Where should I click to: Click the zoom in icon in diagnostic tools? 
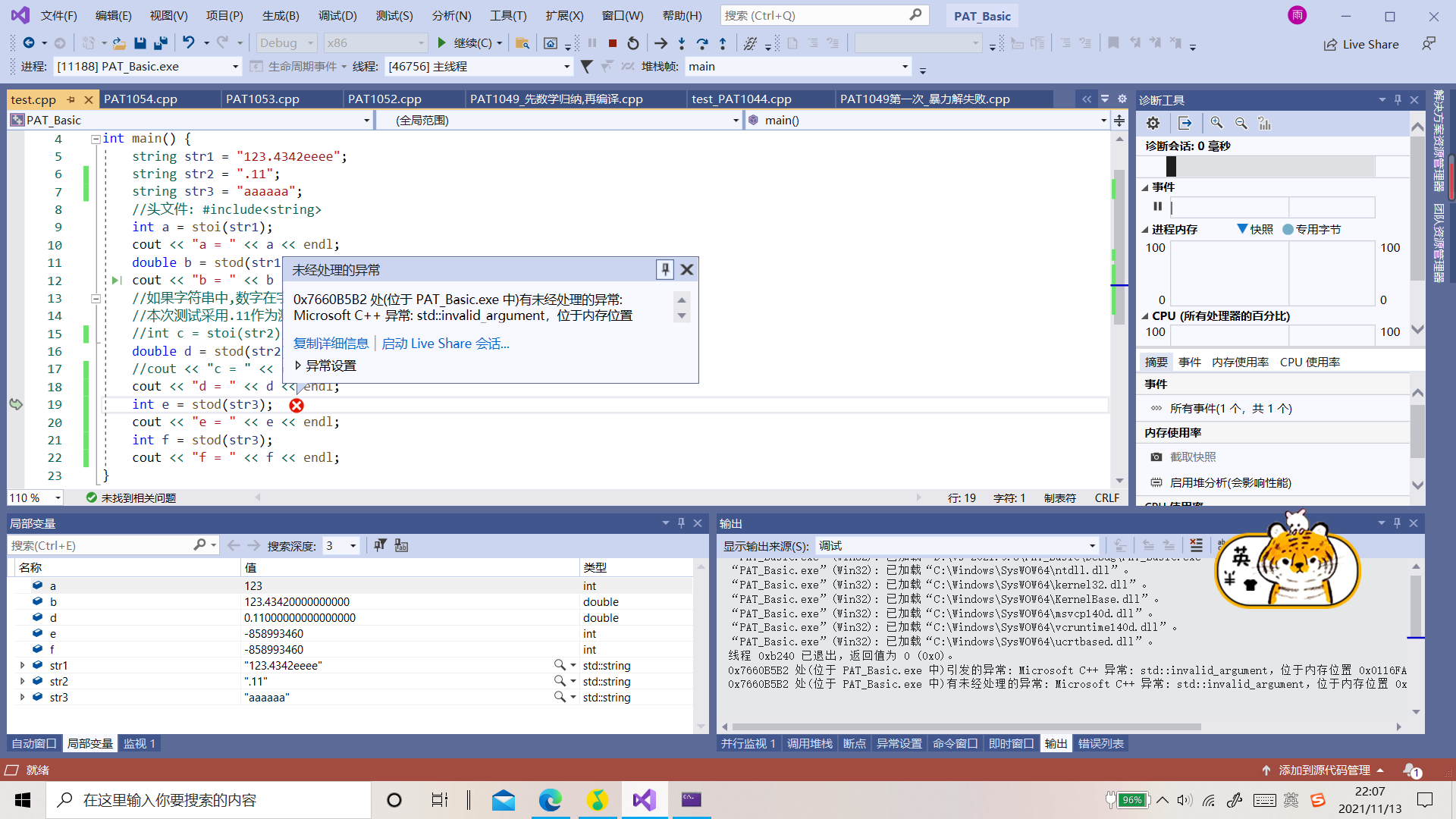pyautogui.click(x=1216, y=123)
